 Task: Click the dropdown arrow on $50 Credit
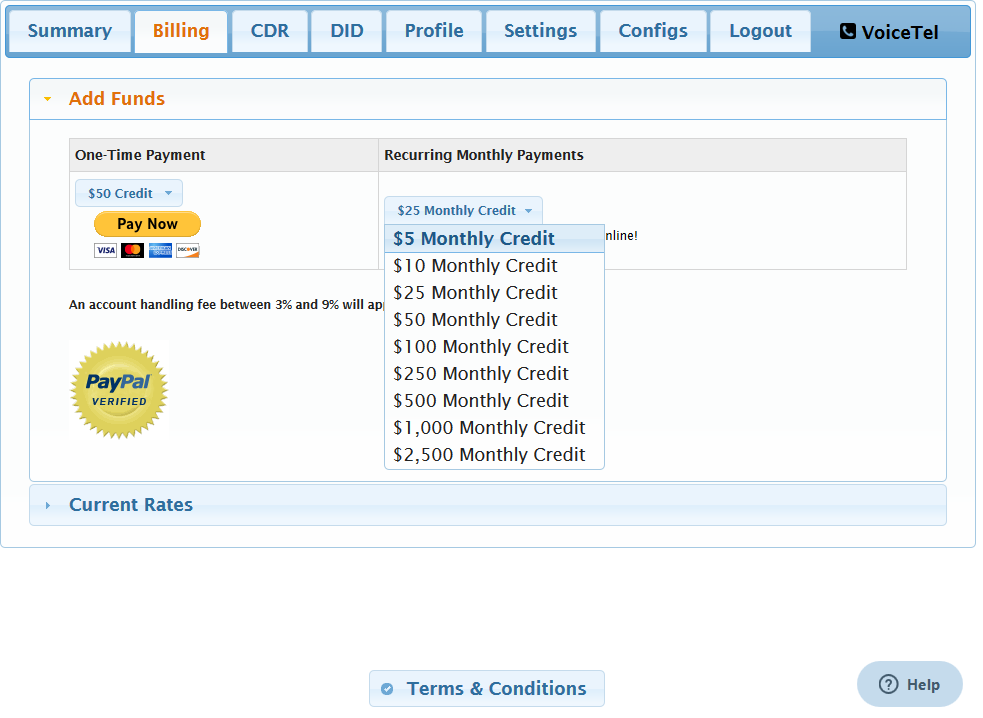click(168, 193)
